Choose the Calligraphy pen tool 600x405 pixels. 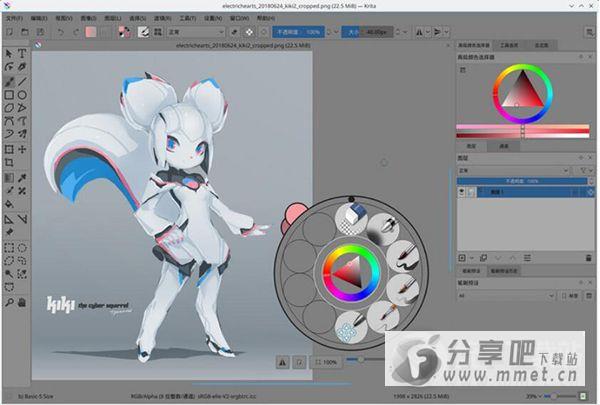click(22, 67)
